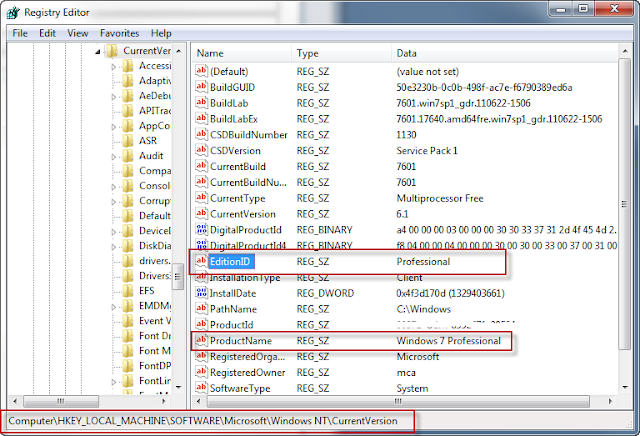
Task: Click the registry path in status bar
Action: [x=203, y=421]
